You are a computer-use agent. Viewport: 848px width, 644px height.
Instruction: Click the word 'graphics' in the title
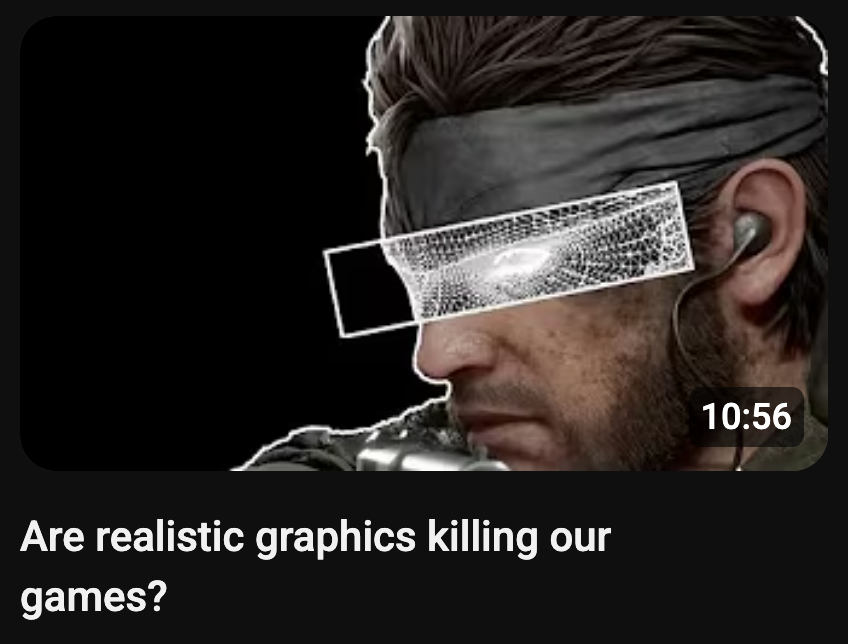click(335, 538)
